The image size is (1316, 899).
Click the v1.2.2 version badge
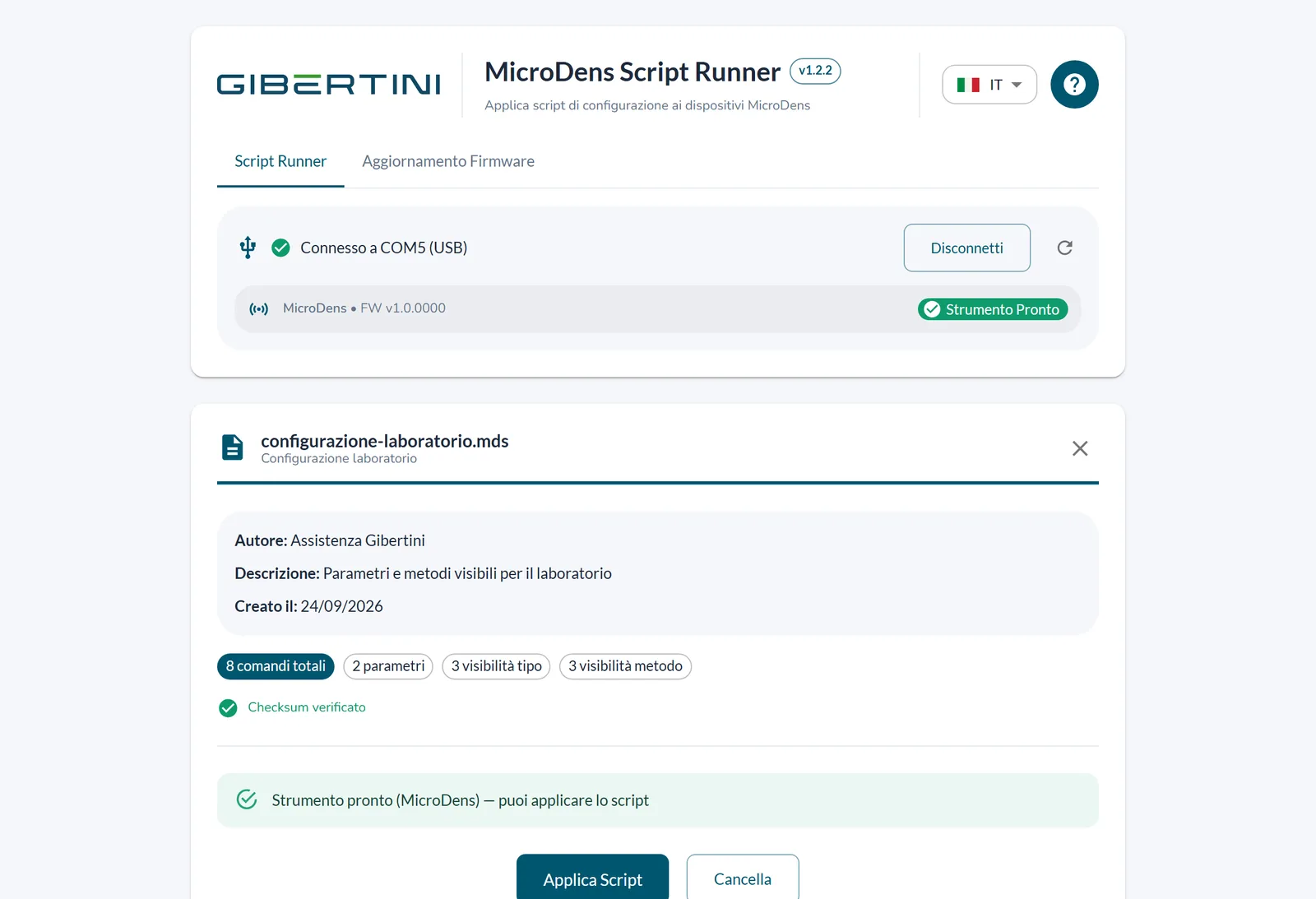click(x=815, y=71)
